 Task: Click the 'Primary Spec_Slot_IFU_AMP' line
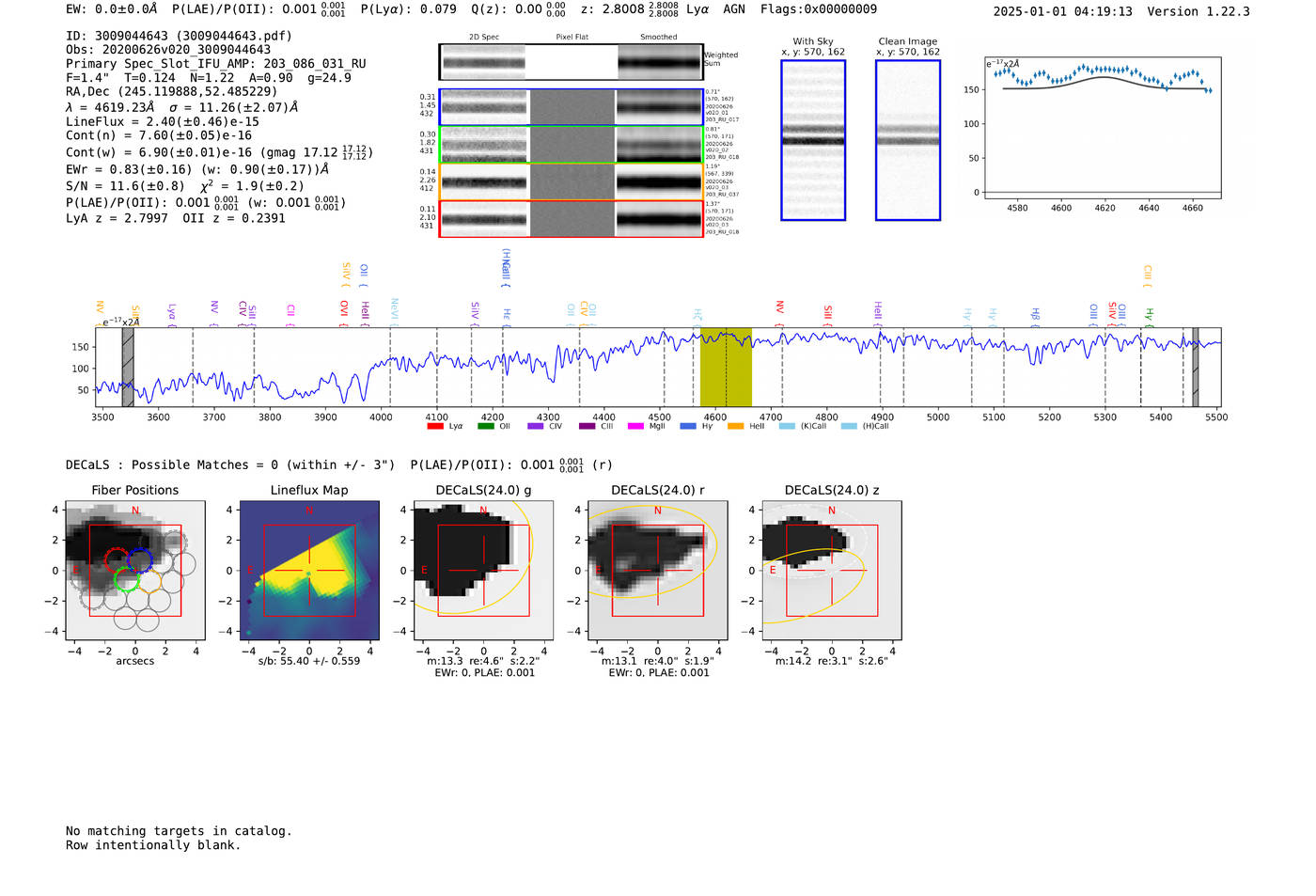coord(216,64)
